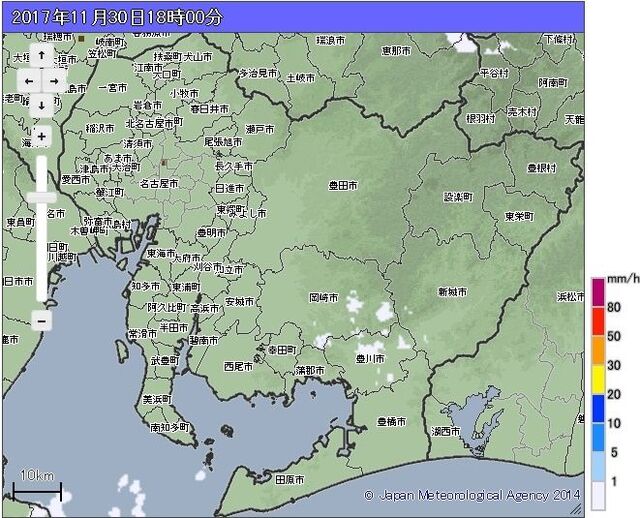Click the 土岐市 label on the map
Screen dimensions: 640x518
301,78
